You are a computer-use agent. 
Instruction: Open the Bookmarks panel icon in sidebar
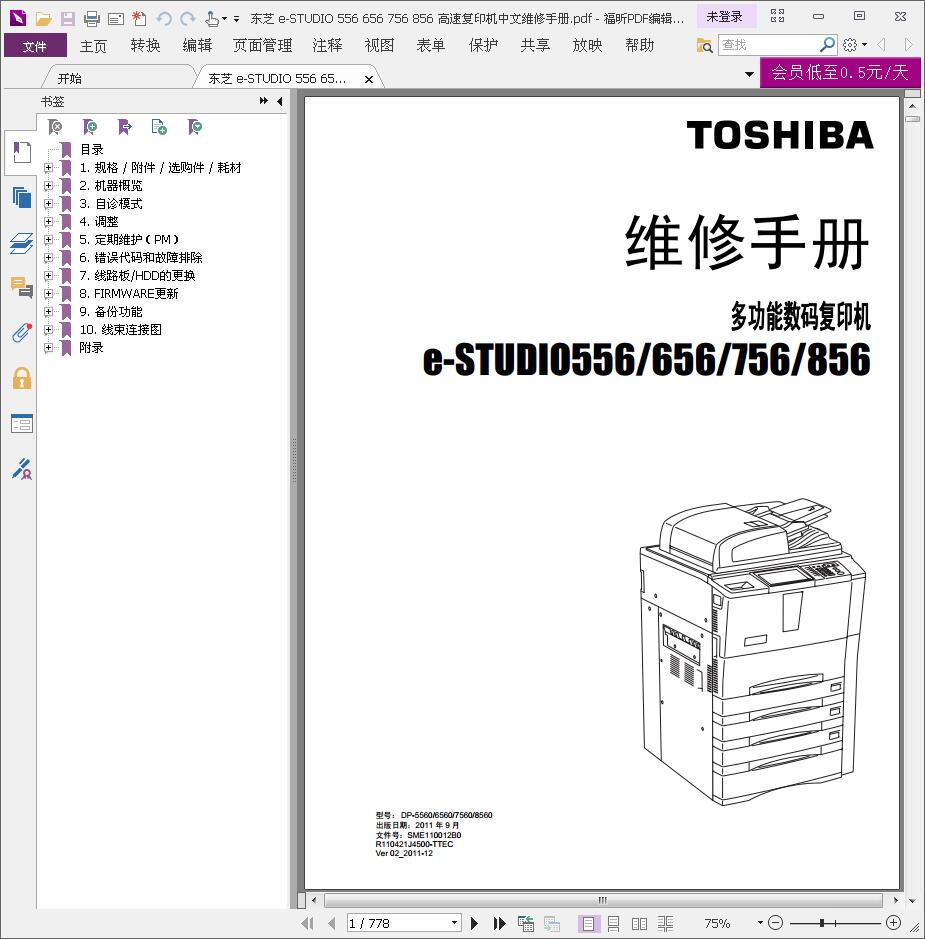[22, 153]
